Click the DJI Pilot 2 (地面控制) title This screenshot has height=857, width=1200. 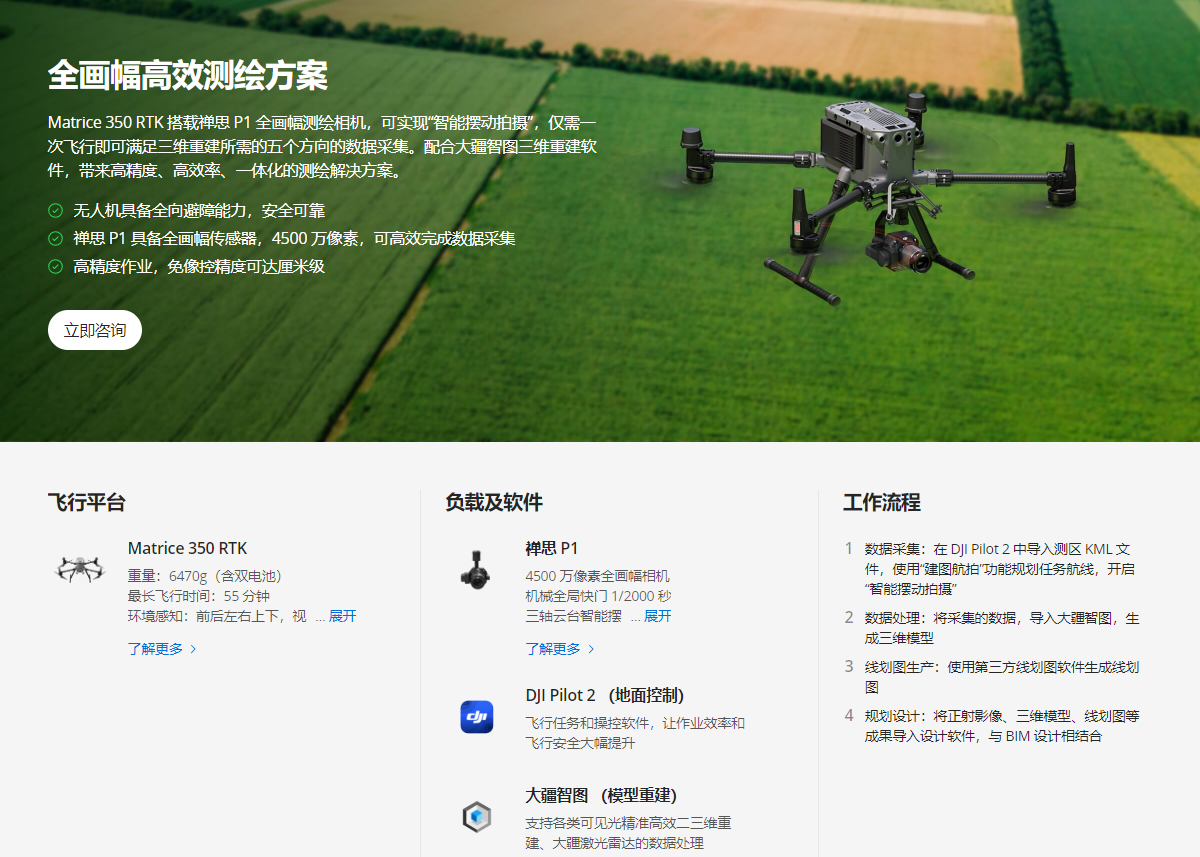coord(604,695)
